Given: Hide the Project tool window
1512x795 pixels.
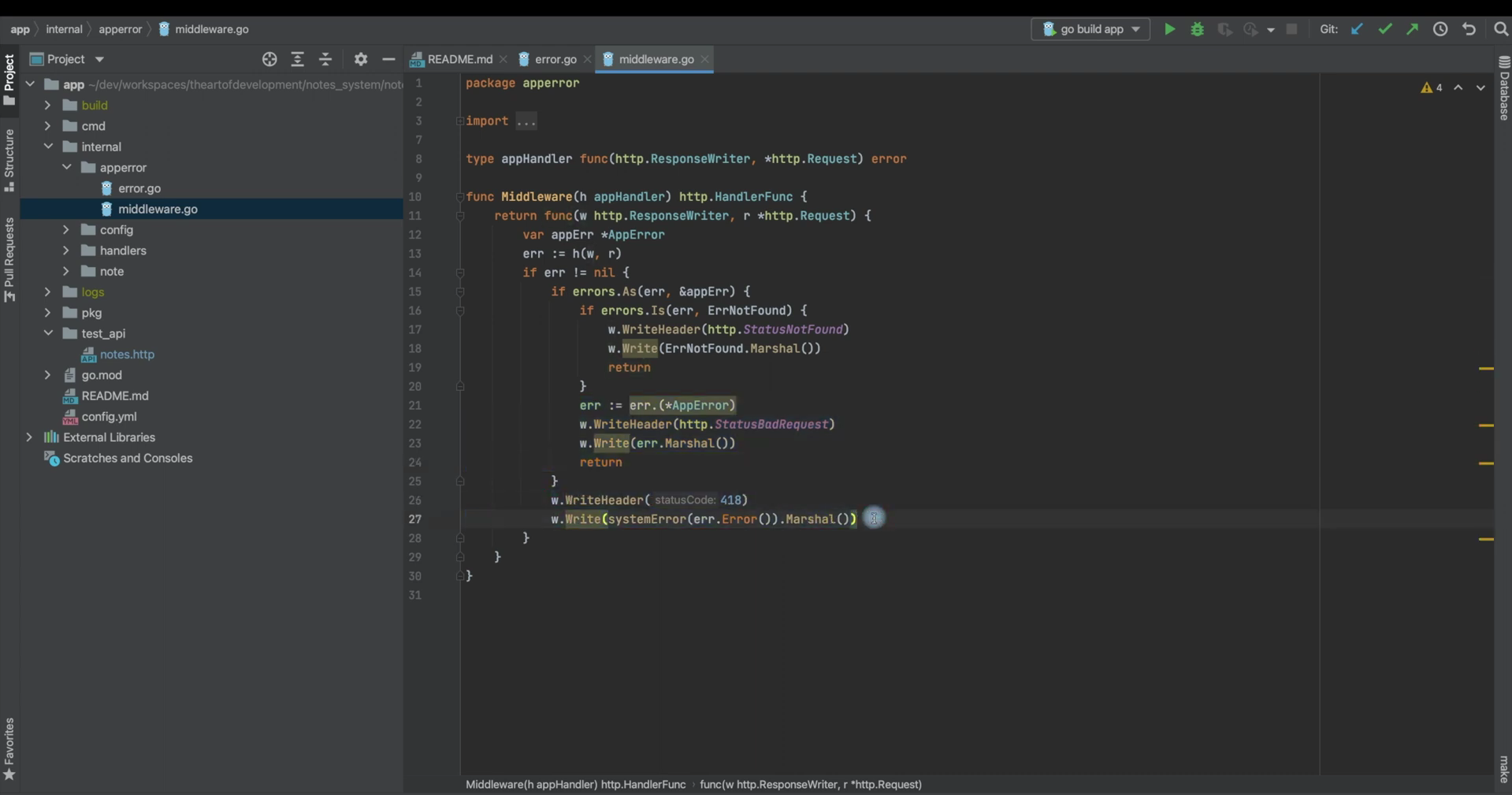Looking at the screenshot, I should [388, 59].
